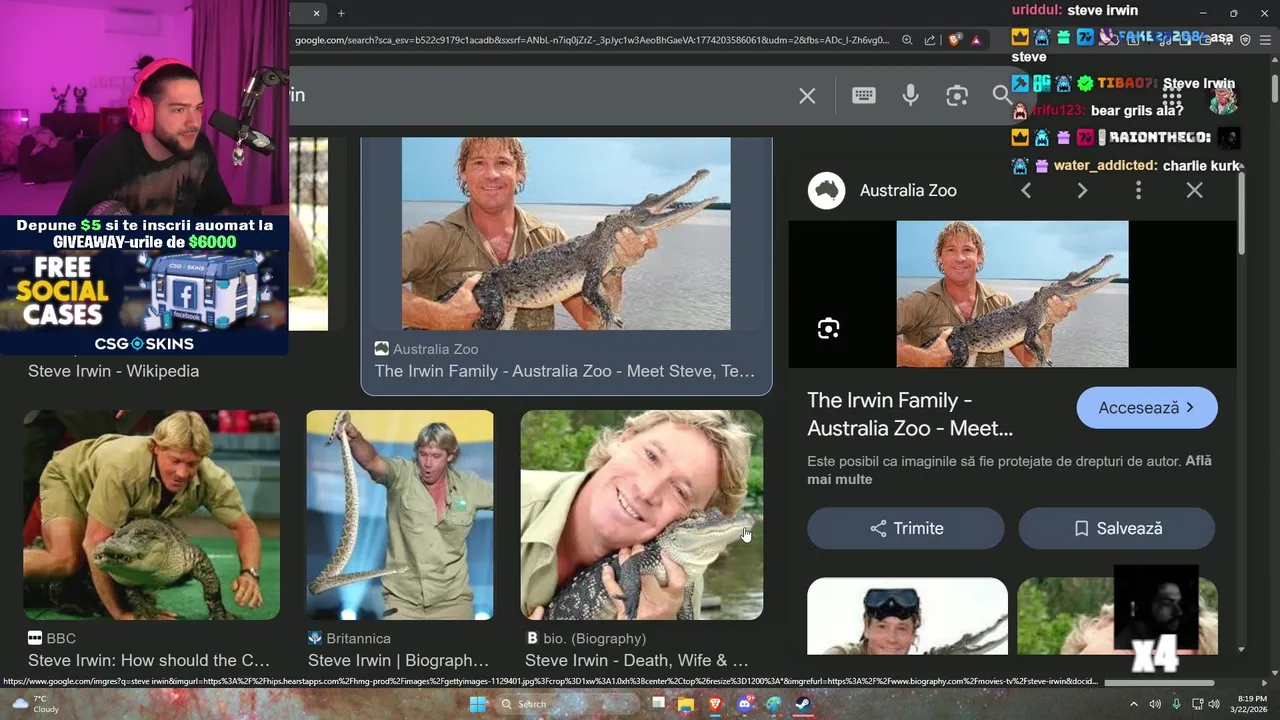Click the address bar URL field
Viewport: 1280px width, 720px height.
coord(590,40)
